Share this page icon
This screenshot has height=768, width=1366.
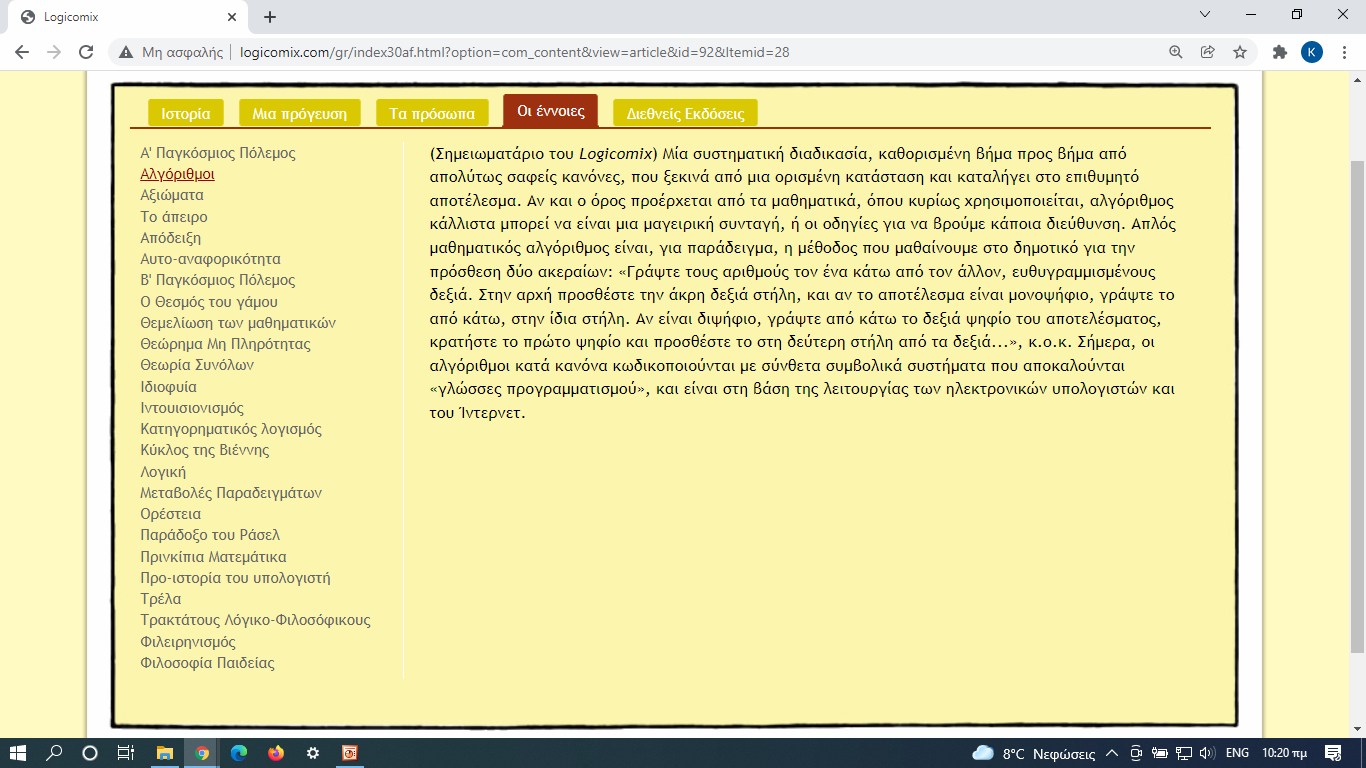1208,52
